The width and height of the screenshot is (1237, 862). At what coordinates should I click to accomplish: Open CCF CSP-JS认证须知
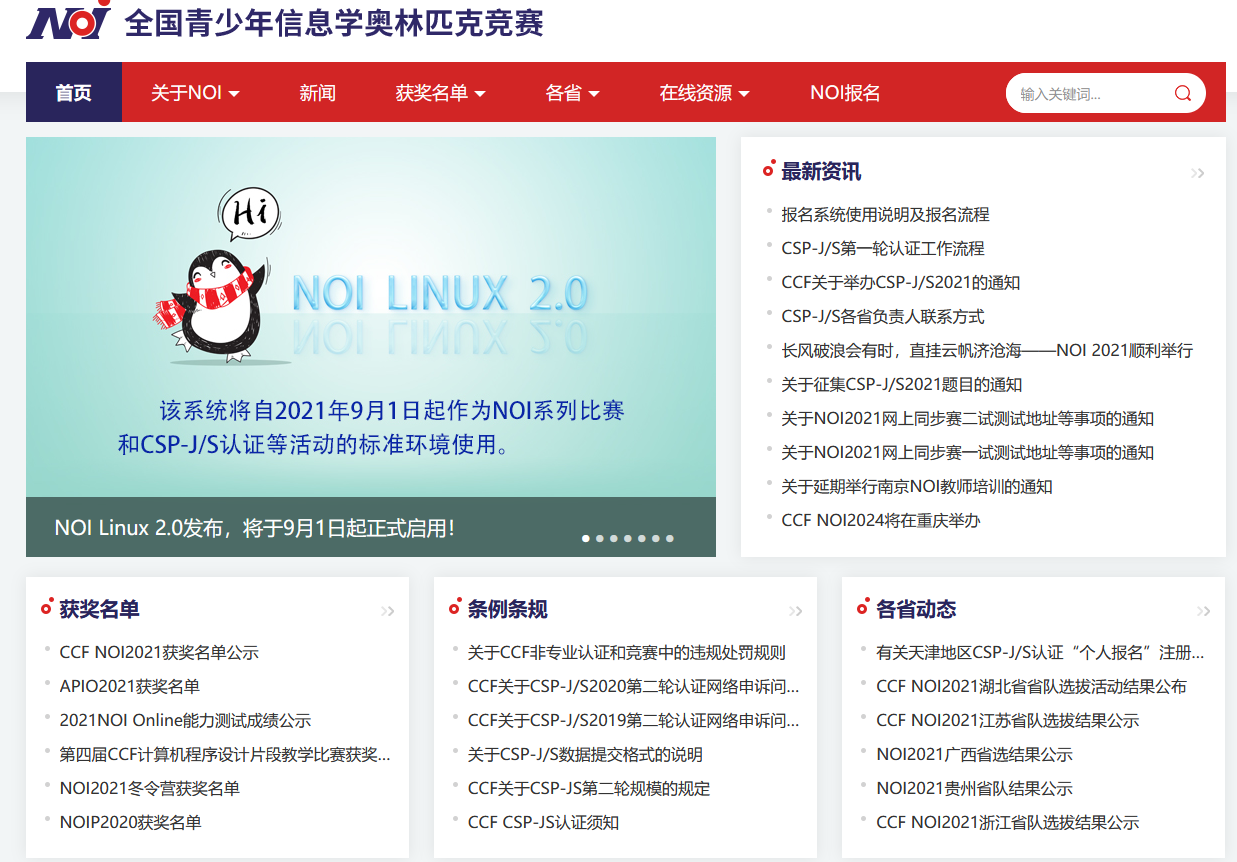(x=543, y=823)
